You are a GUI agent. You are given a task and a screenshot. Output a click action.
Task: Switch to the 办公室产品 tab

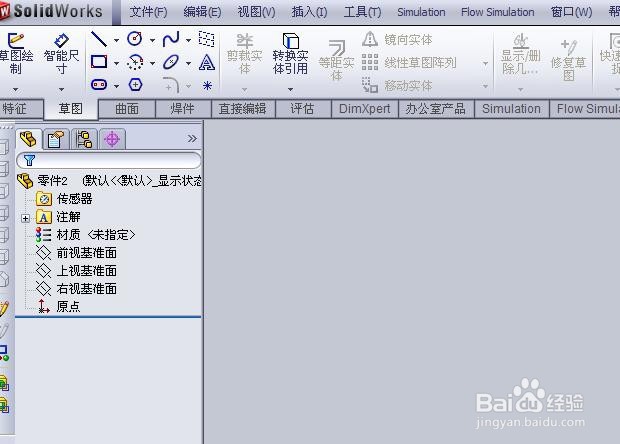point(436,109)
